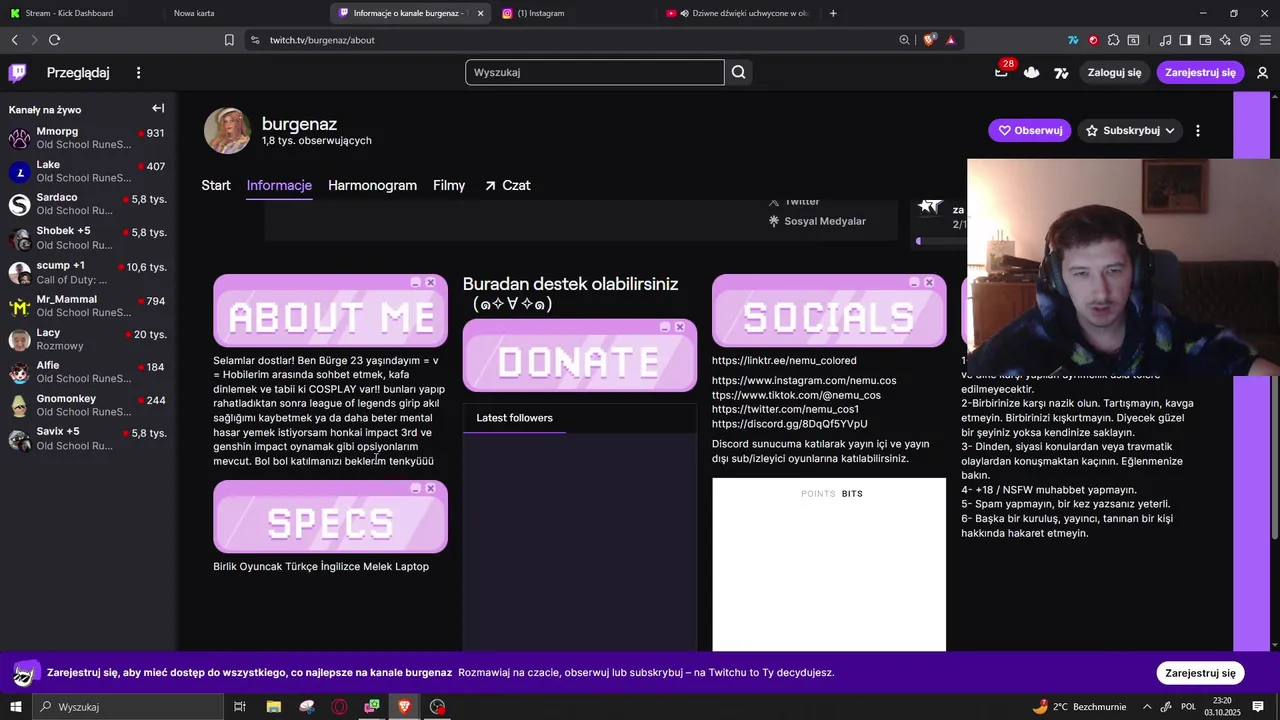Open the channel options three-dot menu

pos(1198,130)
